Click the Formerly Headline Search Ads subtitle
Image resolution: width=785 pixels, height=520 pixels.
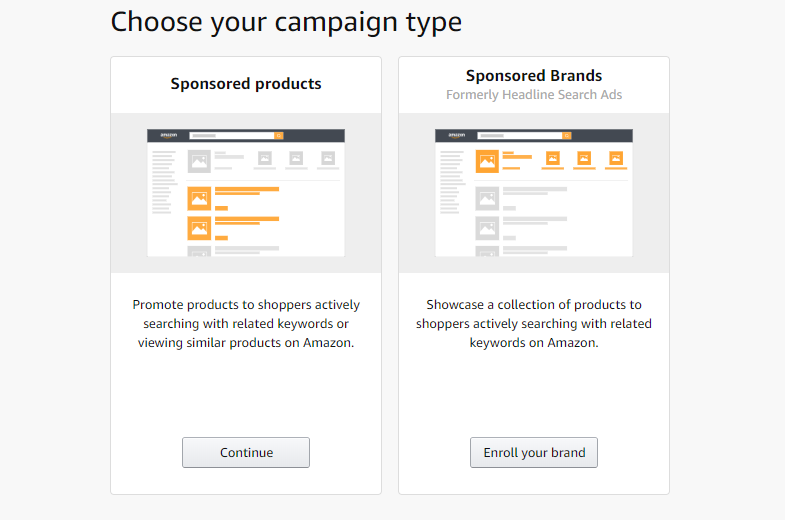pos(534,95)
